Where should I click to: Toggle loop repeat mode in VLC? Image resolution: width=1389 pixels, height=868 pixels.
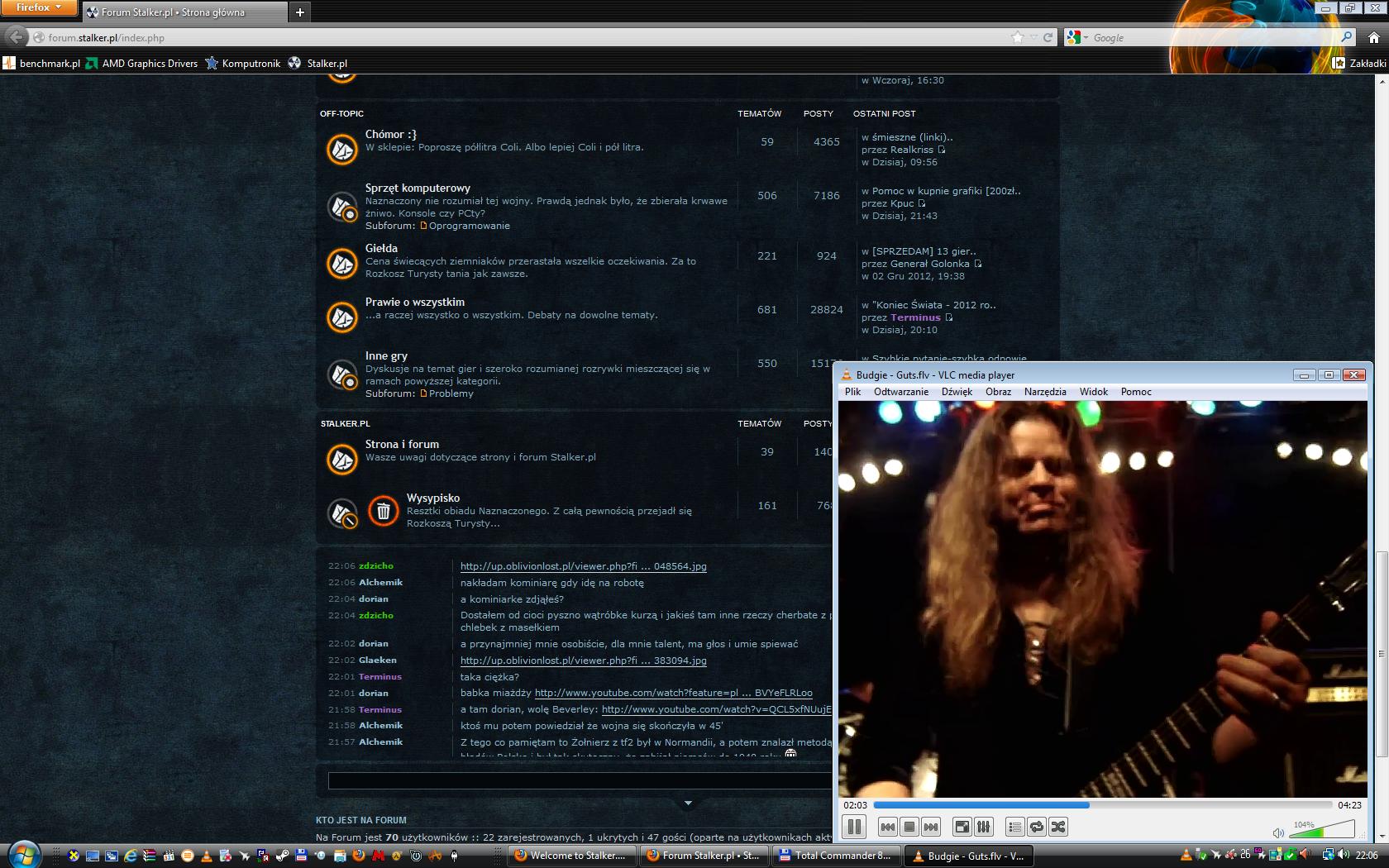point(1036,827)
